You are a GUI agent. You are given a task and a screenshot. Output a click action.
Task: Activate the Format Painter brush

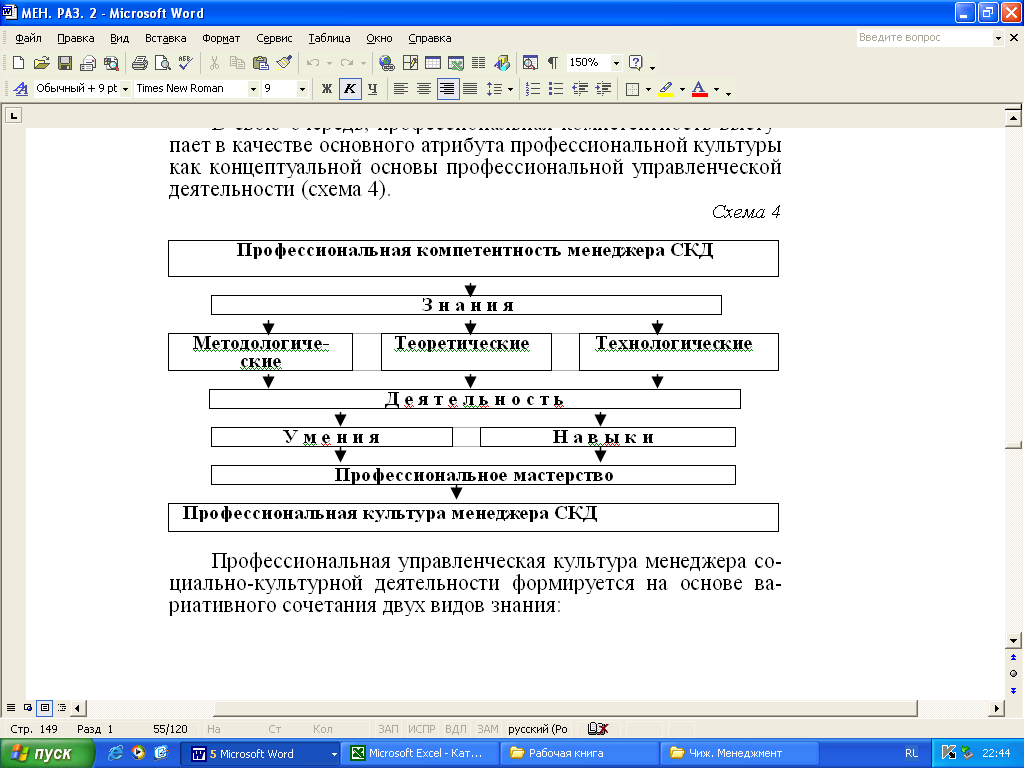point(283,63)
